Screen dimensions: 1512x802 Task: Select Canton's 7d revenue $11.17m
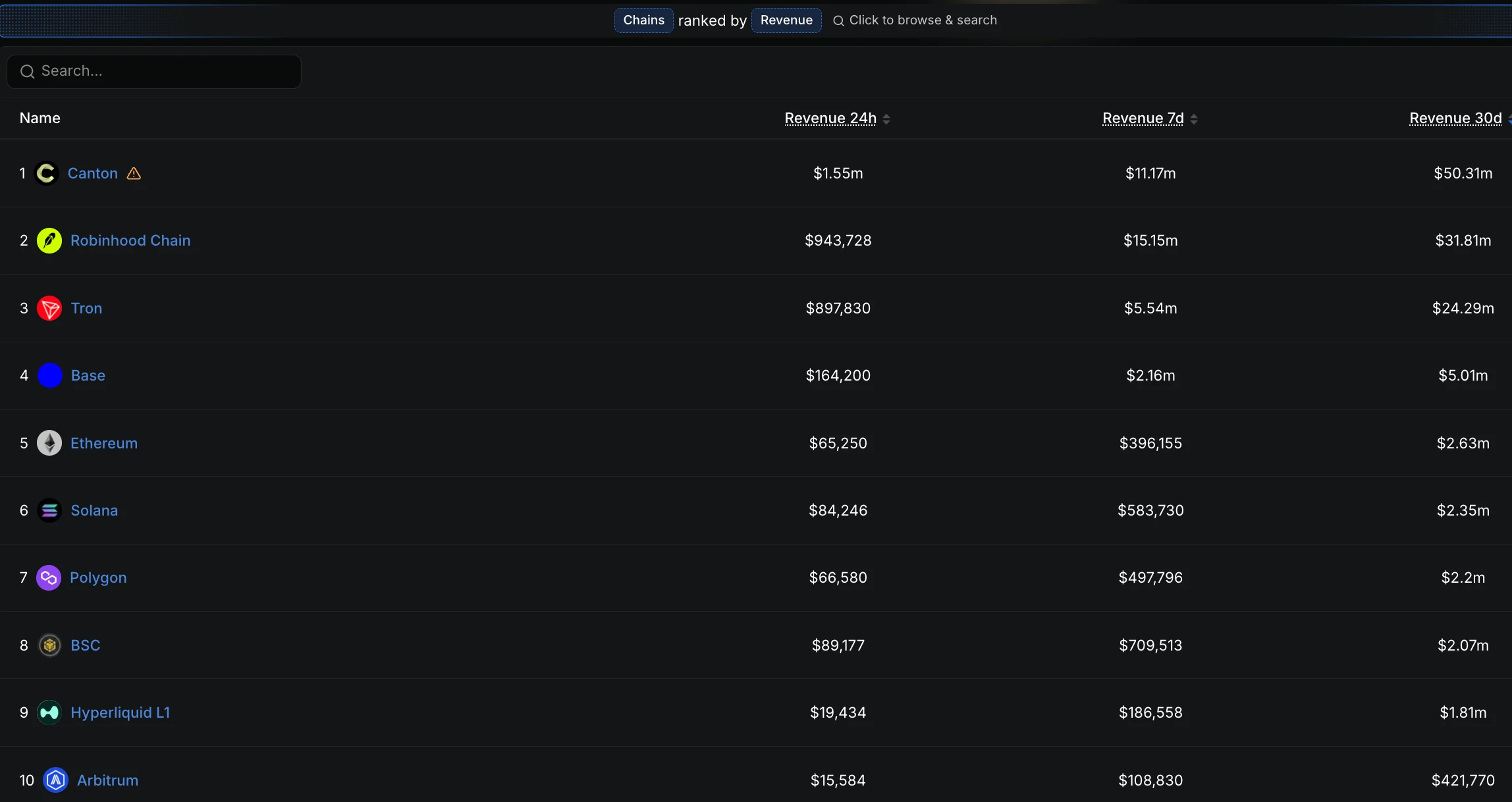[1150, 173]
